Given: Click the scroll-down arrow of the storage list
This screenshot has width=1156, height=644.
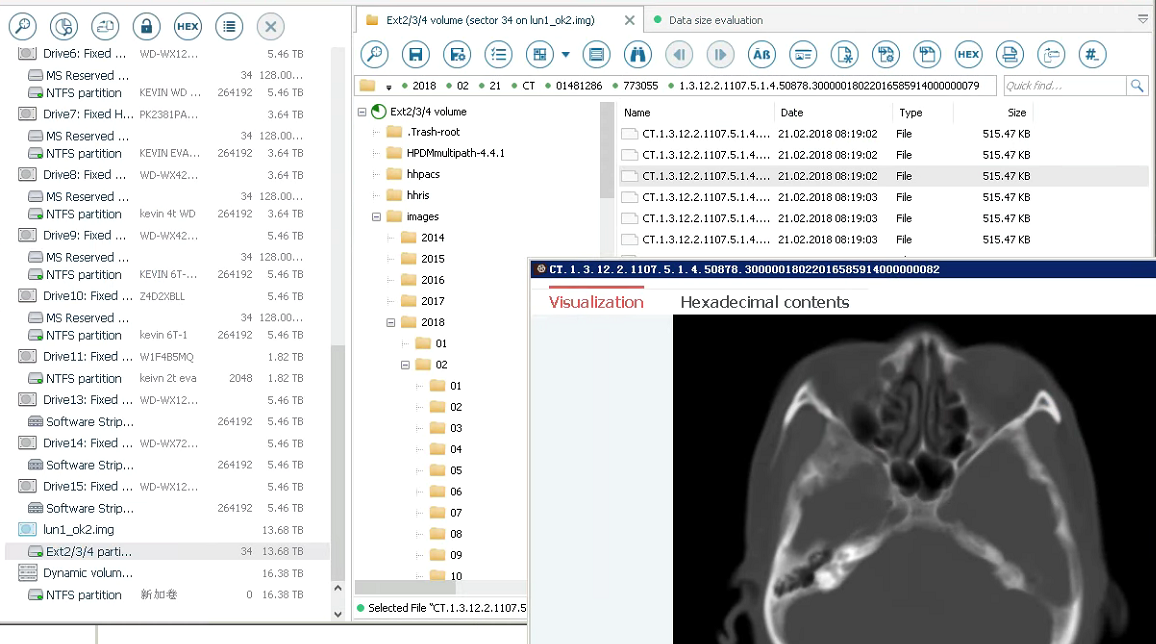Looking at the screenshot, I should [x=338, y=614].
